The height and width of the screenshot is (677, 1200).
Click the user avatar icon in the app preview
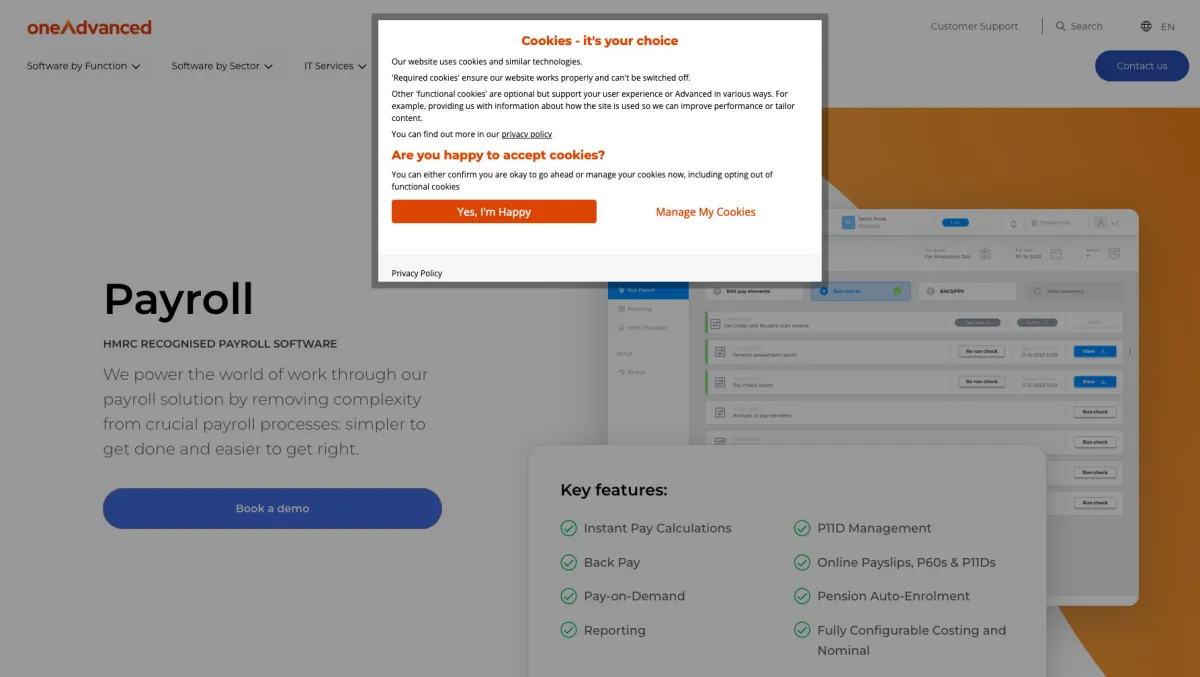point(1101,223)
